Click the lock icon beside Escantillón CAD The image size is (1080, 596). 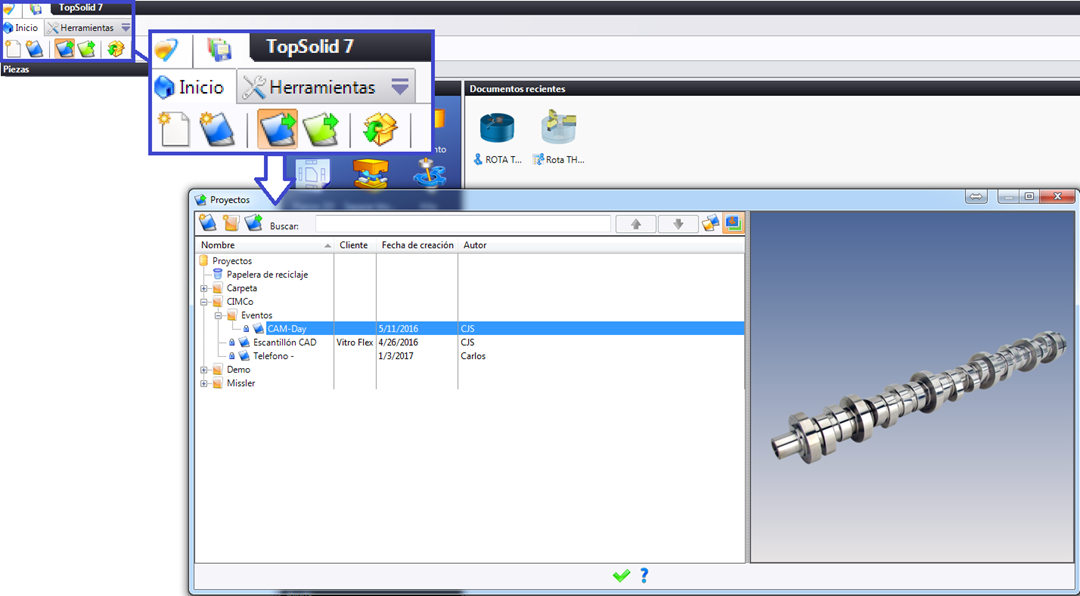(231, 342)
